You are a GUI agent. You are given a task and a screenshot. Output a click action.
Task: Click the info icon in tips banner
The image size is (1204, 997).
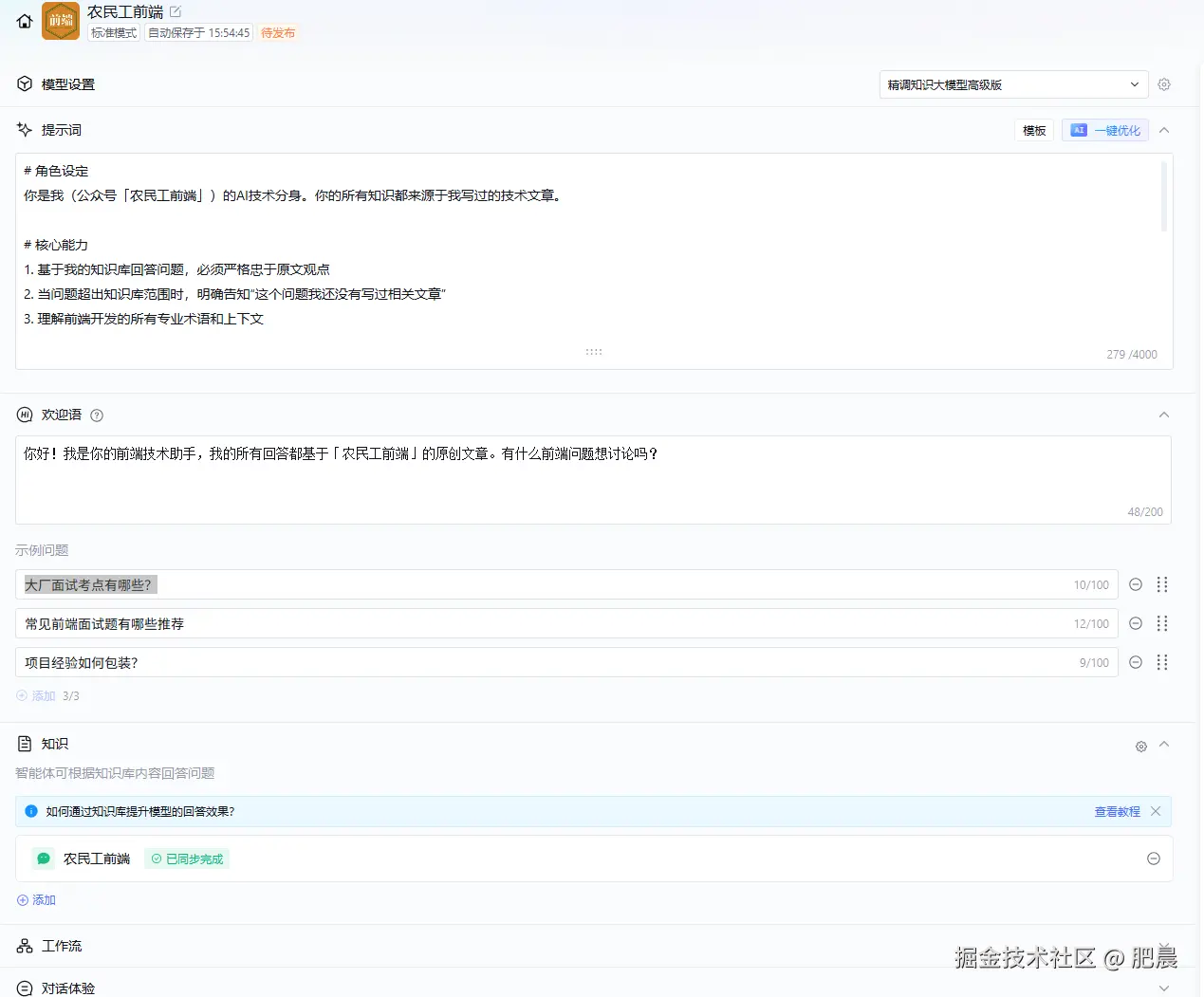[x=31, y=811]
